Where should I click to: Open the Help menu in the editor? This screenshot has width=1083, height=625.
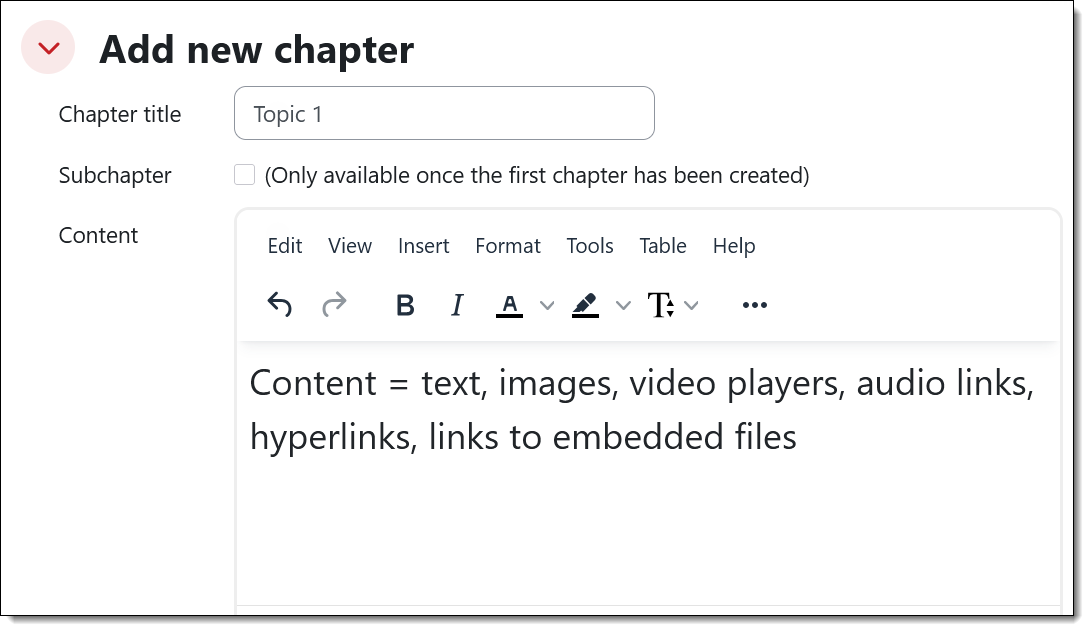click(x=734, y=246)
